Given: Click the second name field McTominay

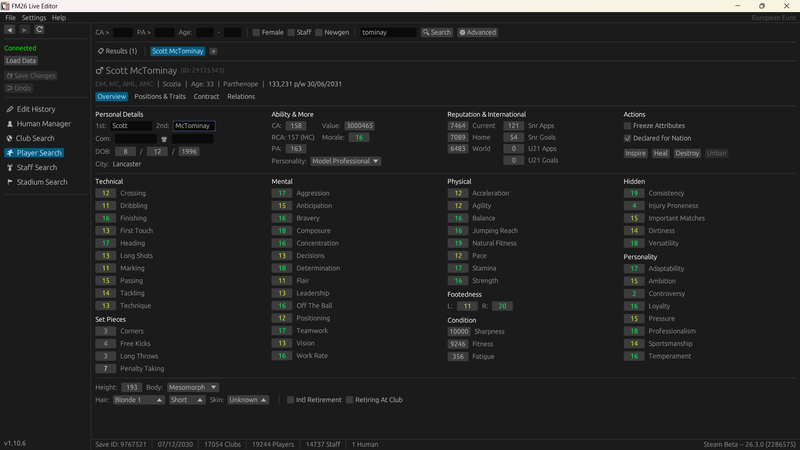Looking at the screenshot, I should [x=194, y=126].
